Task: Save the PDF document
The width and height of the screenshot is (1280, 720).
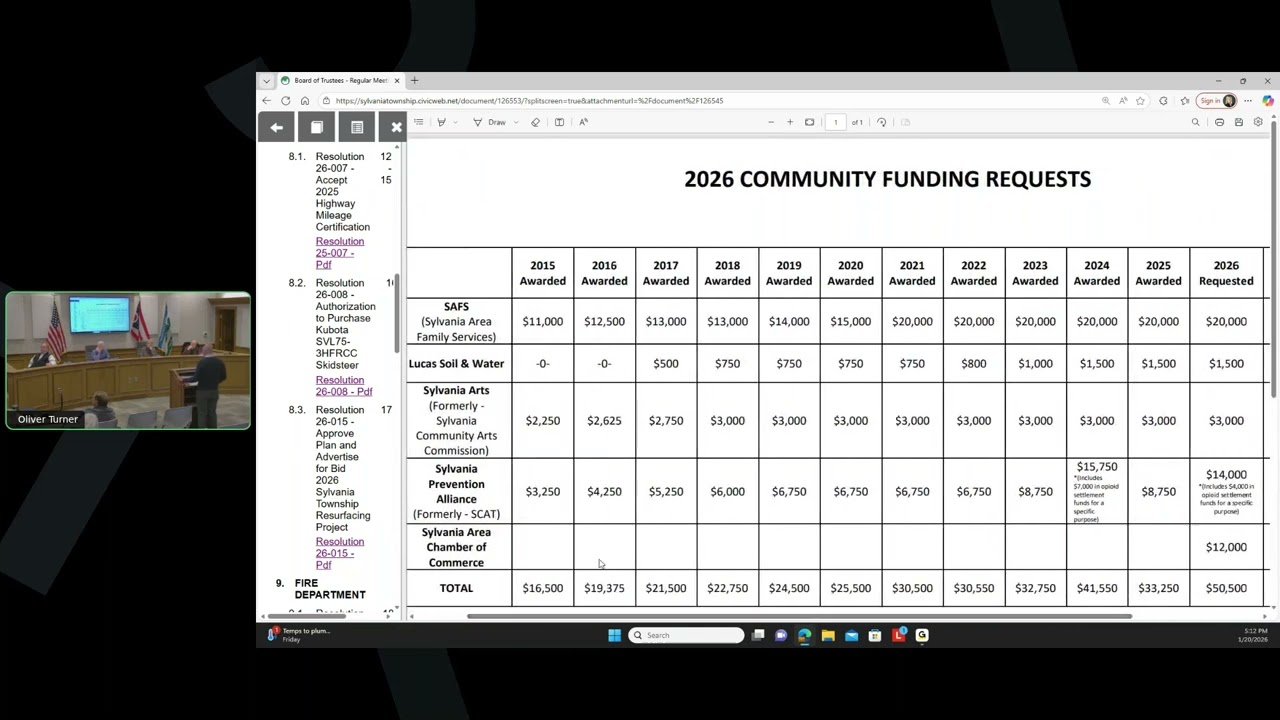Action: 1239,122
